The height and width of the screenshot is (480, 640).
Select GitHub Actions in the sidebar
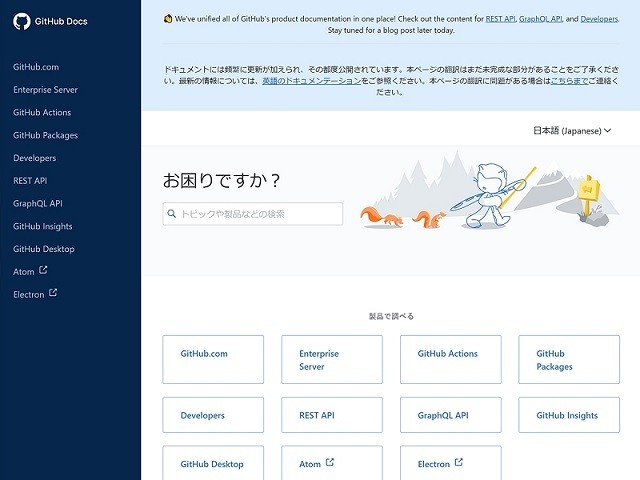click(42, 113)
